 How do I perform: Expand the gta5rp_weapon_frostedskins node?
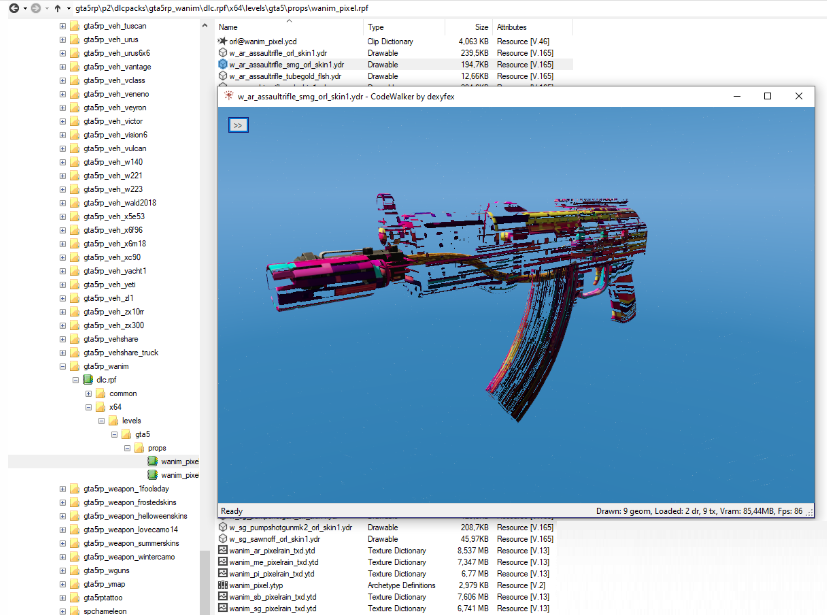[63, 502]
